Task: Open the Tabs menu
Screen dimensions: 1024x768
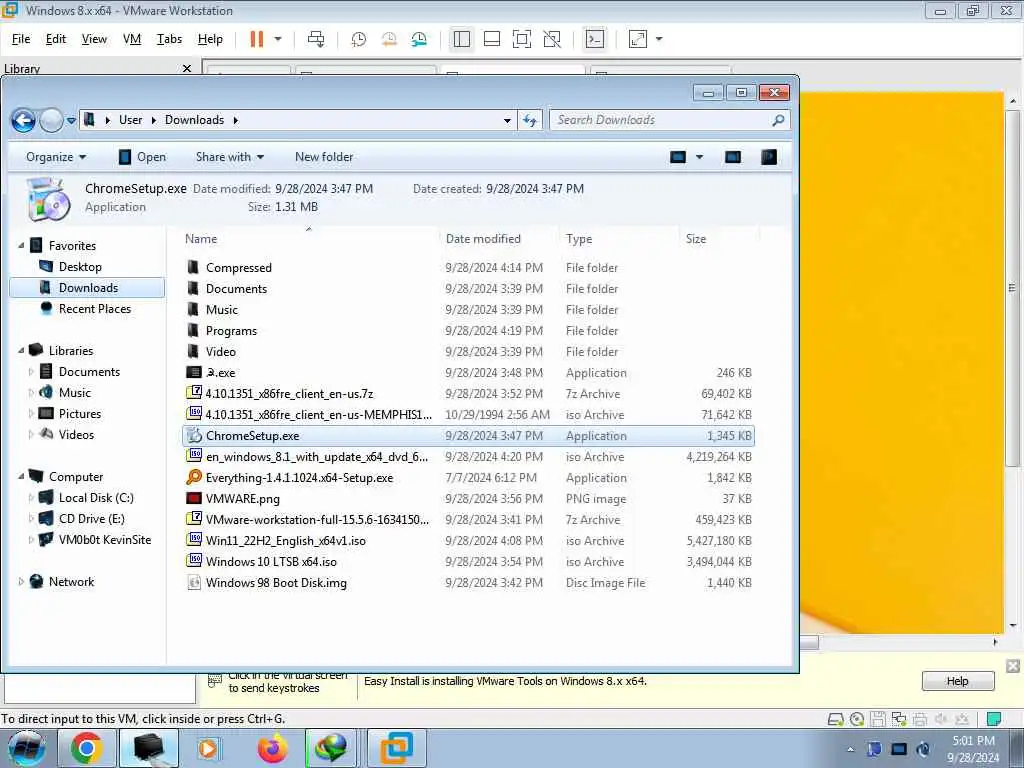Action: [169, 39]
